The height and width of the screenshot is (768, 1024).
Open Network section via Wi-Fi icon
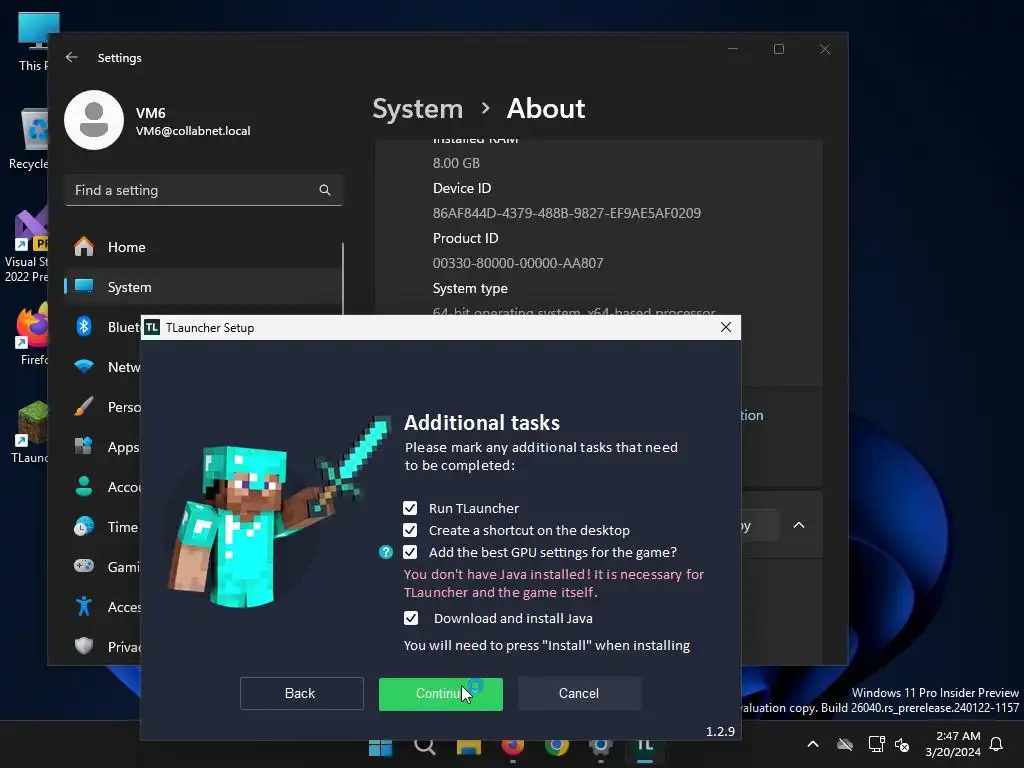pyautogui.click(x=84, y=366)
